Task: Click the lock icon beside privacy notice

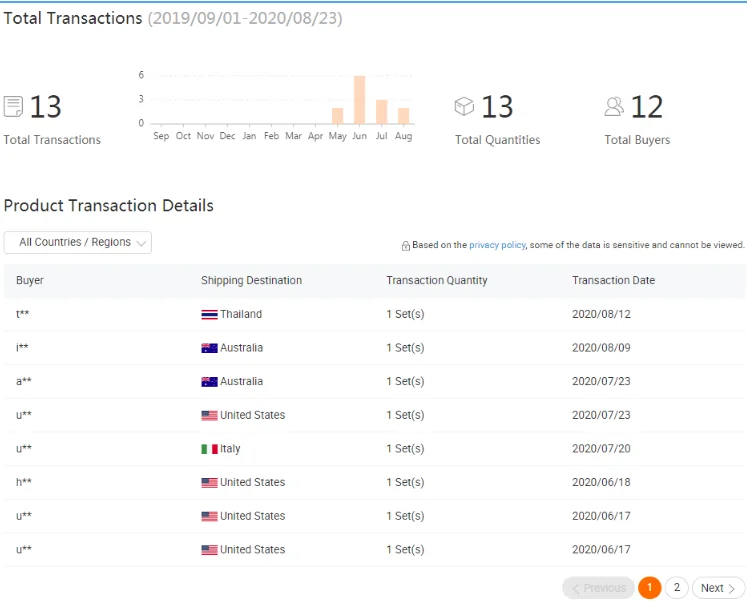Action: click(405, 245)
